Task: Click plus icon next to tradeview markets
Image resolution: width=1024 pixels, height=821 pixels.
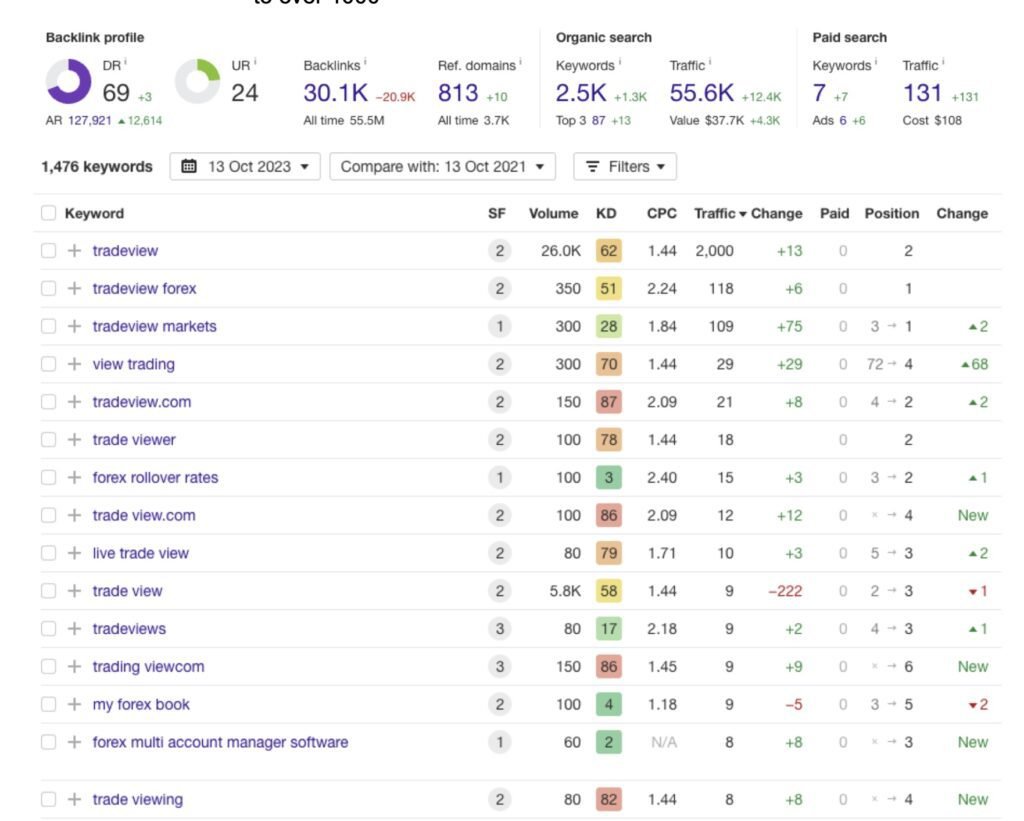Action: click(74, 327)
